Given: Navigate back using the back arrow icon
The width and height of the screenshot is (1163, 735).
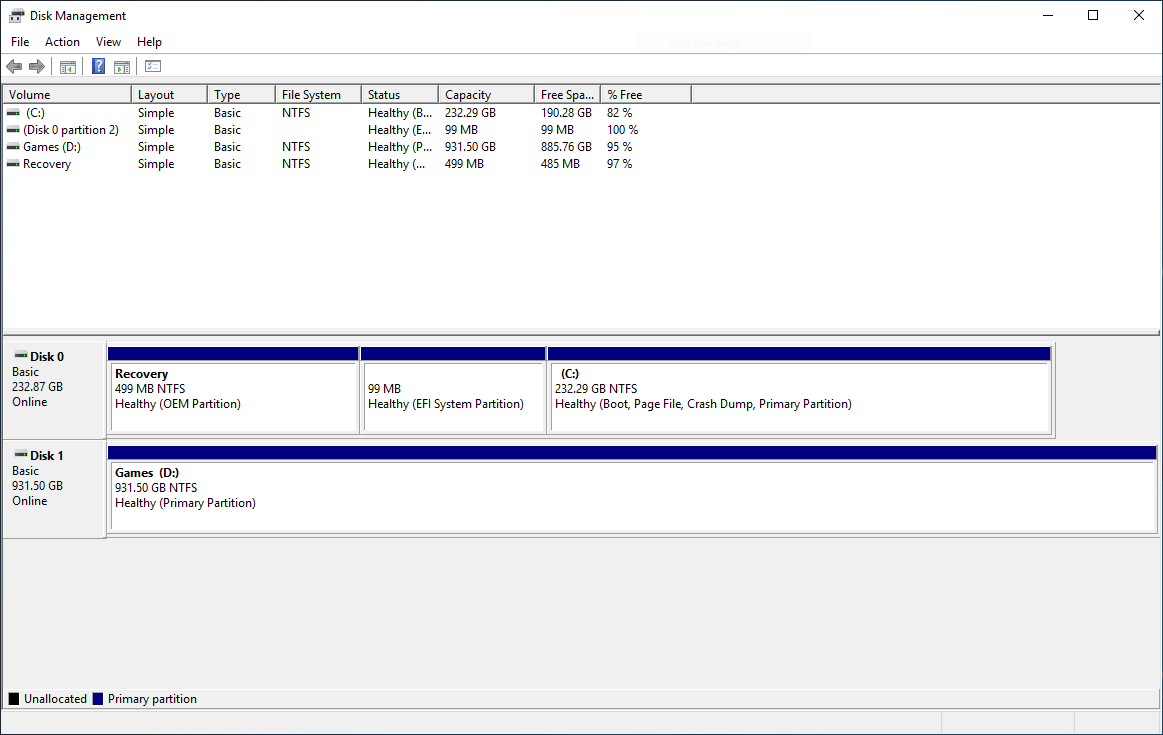Looking at the screenshot, I should [14, 66].
